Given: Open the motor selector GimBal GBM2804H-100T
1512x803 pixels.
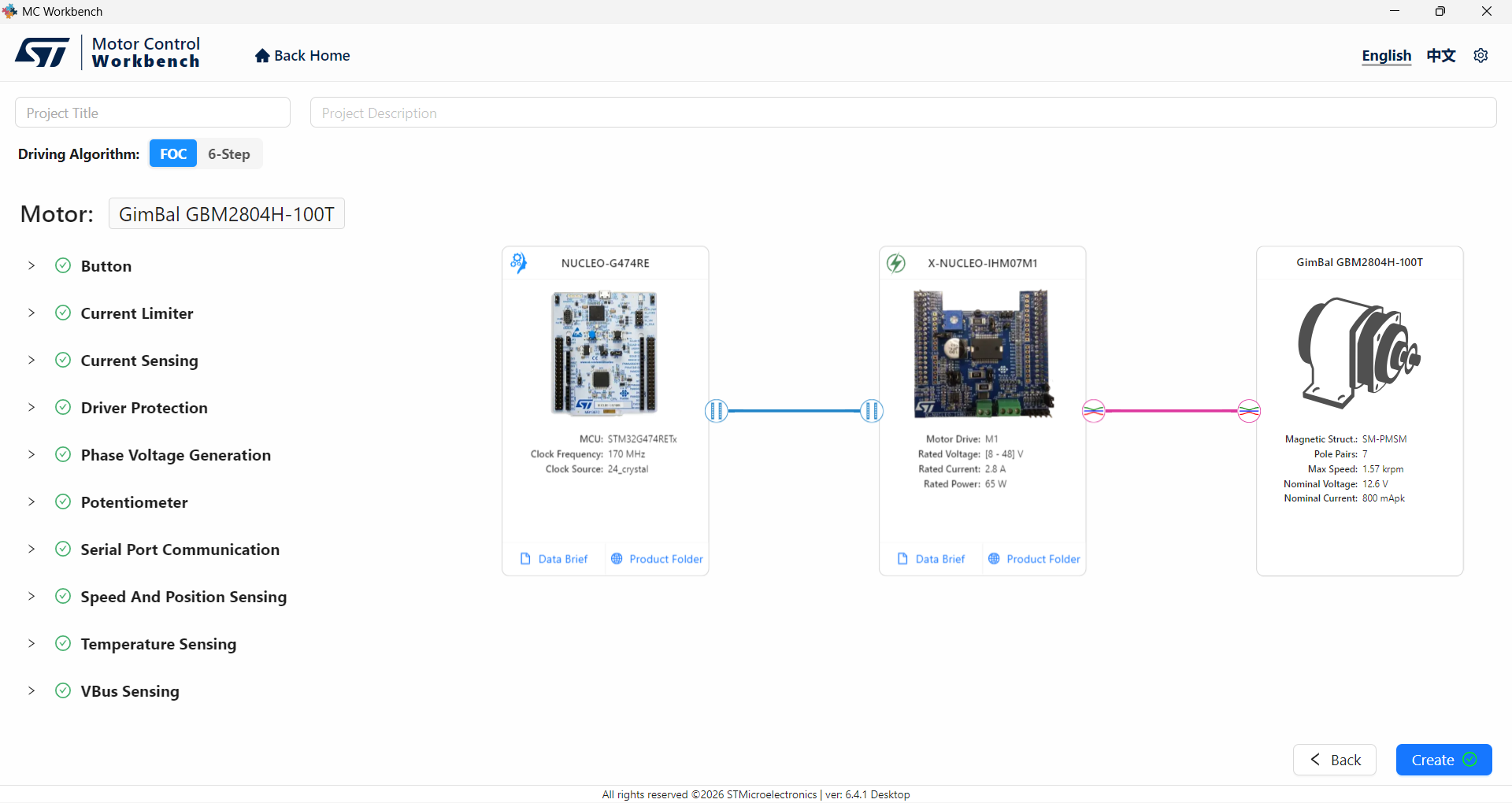Looking at the screenshot, I should click(x=227, y=214).
